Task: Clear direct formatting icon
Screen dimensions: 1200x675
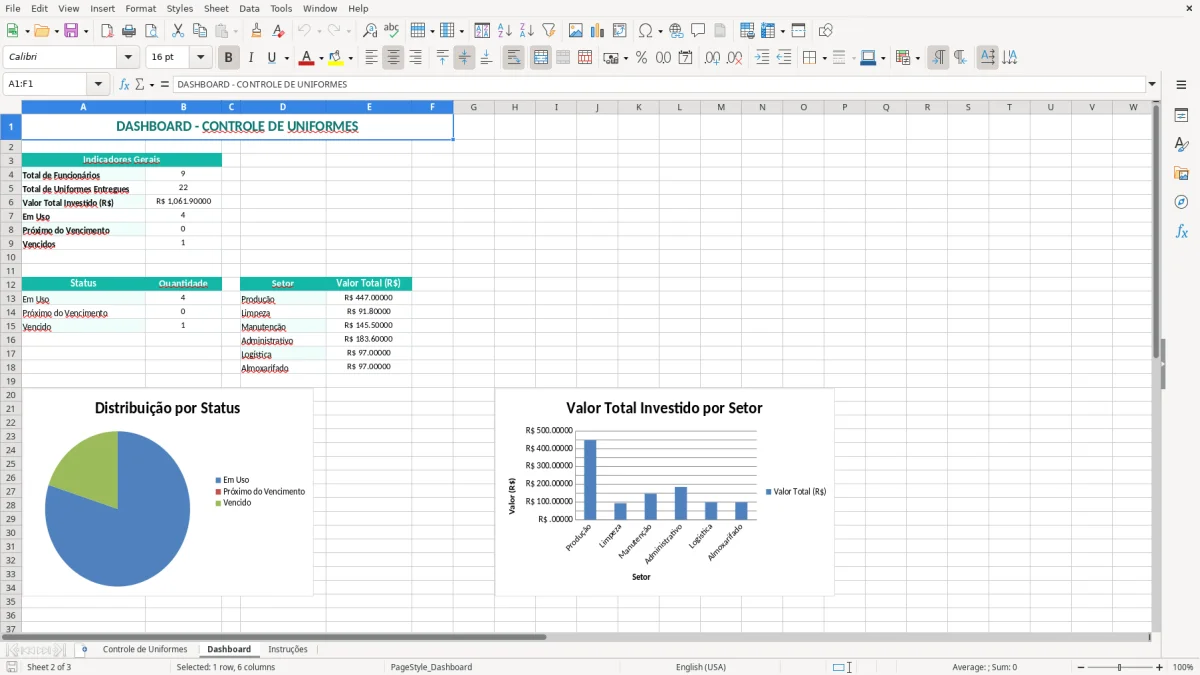Action: pyautogui.click(x=279, y=31)
